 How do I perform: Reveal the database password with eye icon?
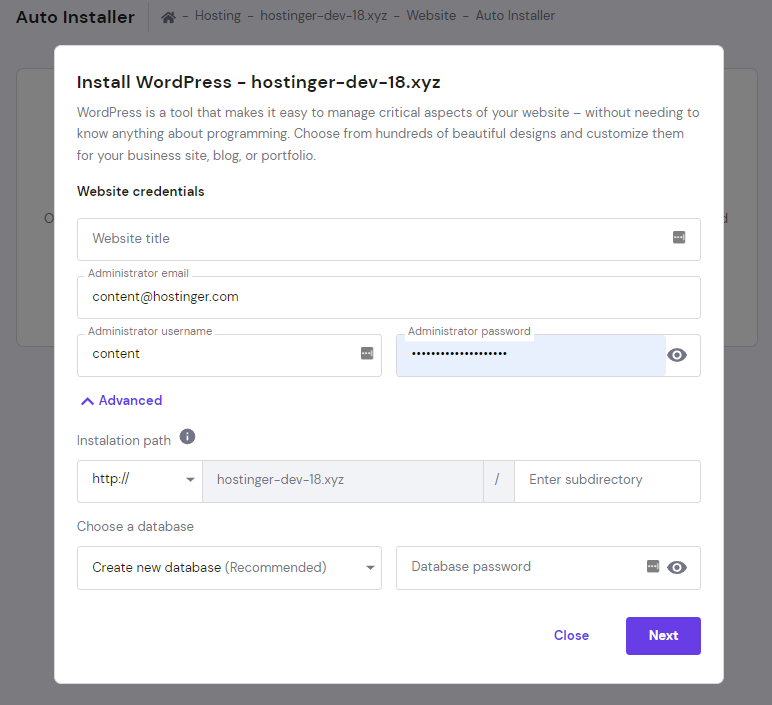(677, 567)
